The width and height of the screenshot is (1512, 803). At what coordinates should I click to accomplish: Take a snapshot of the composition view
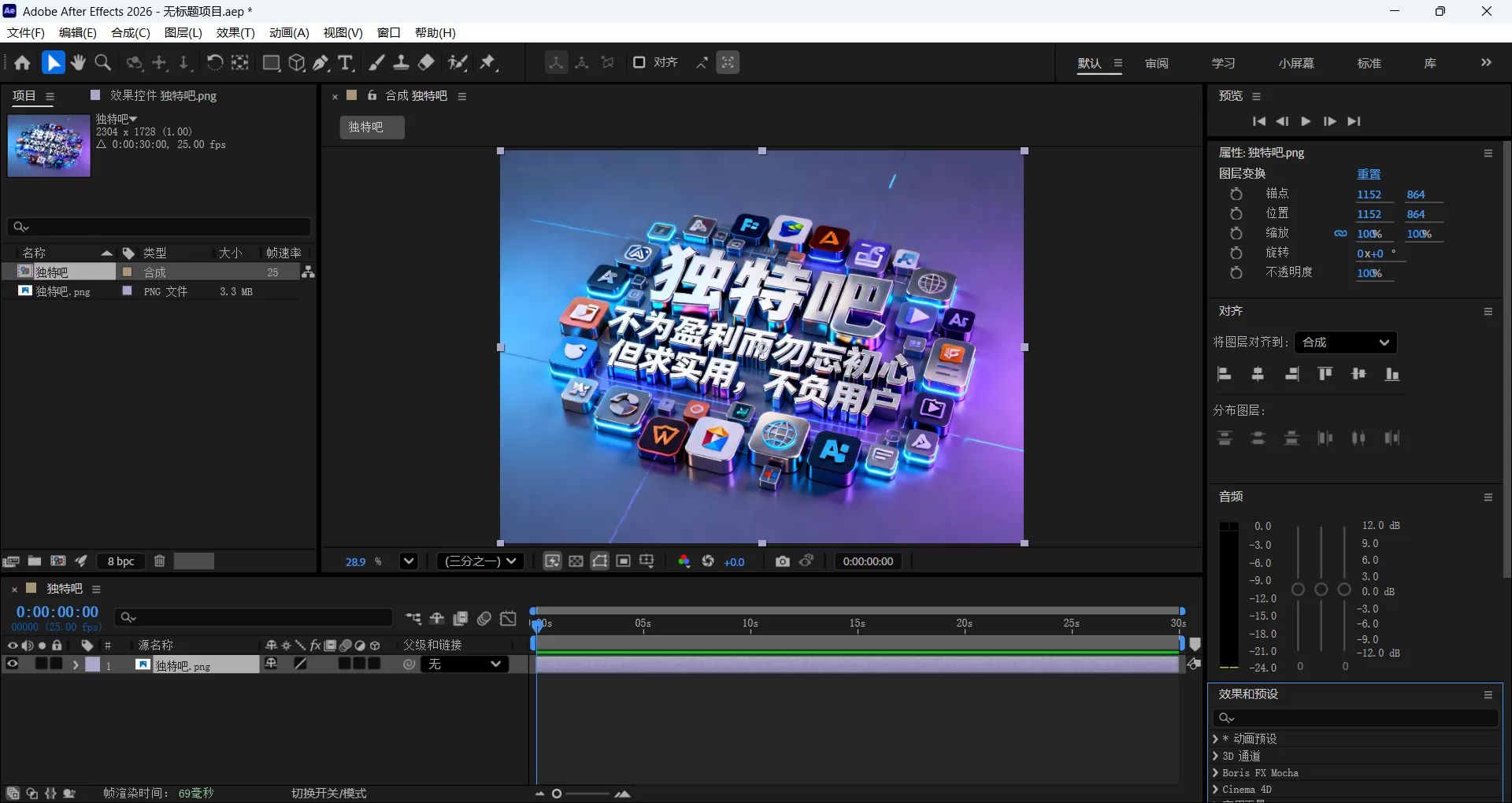pyautogui.click(x=782, y=561)
